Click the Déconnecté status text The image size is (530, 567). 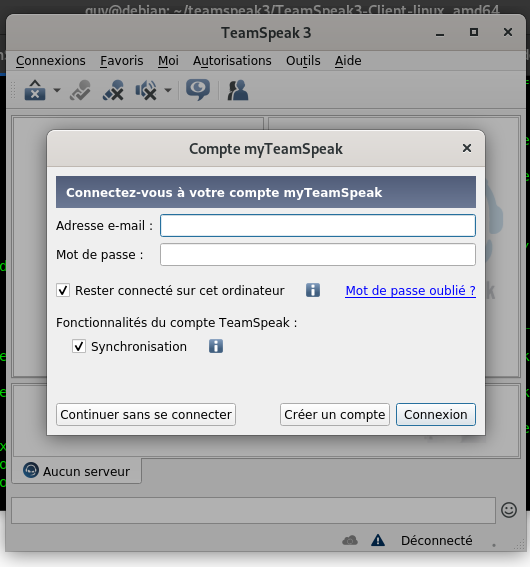point(436,541)
